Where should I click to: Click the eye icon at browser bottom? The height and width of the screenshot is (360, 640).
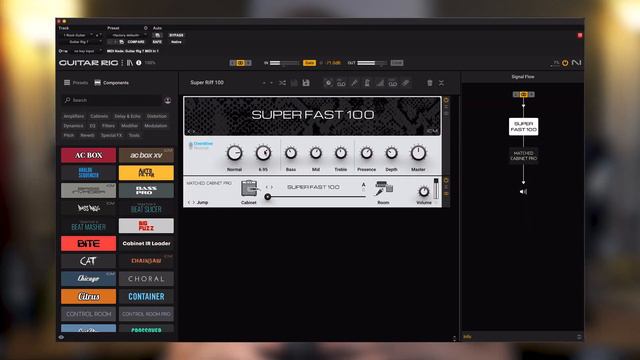[x=61, y=337]
